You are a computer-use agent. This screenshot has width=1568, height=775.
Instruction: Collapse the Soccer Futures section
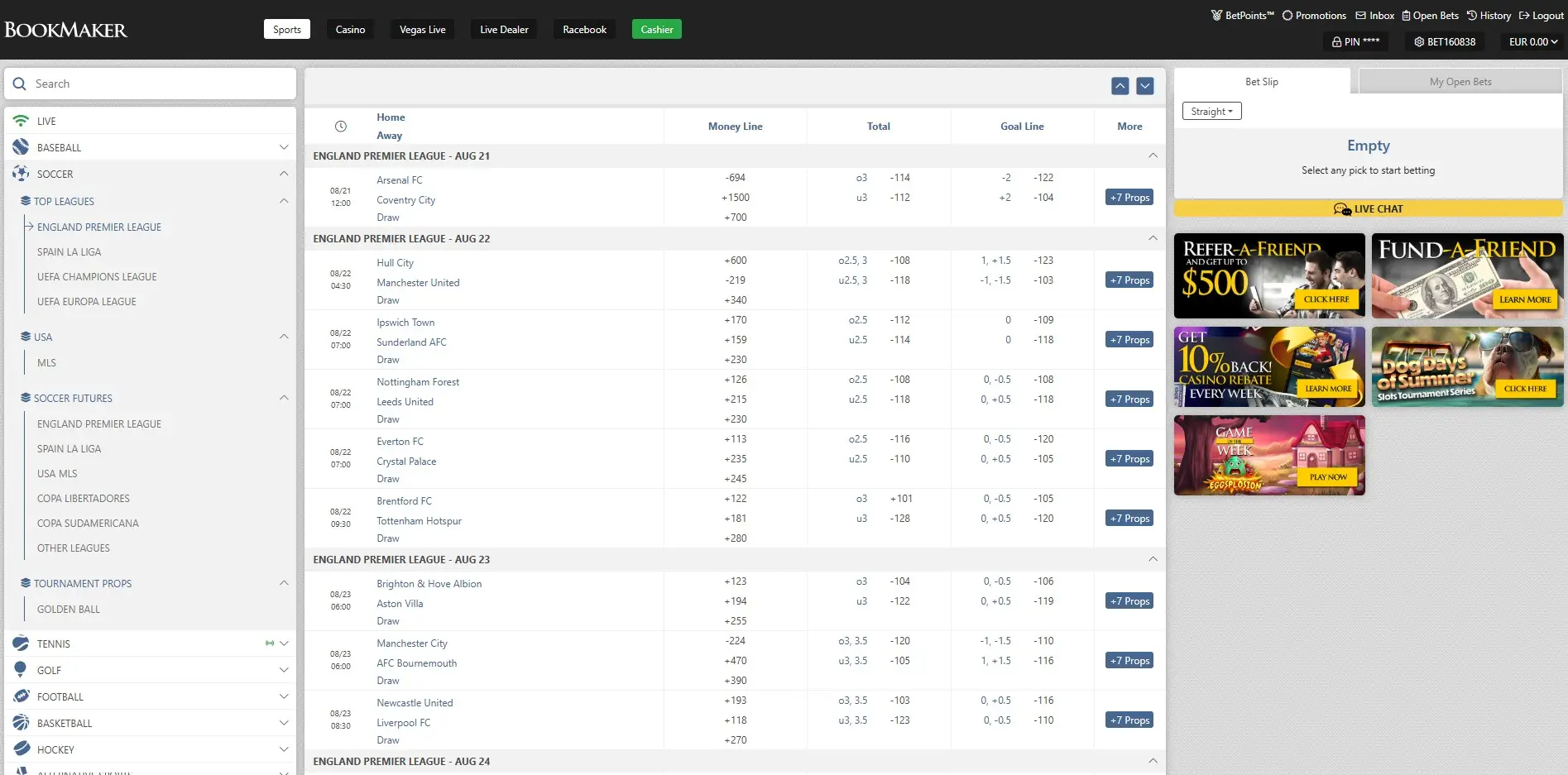[x=284, y=398]
